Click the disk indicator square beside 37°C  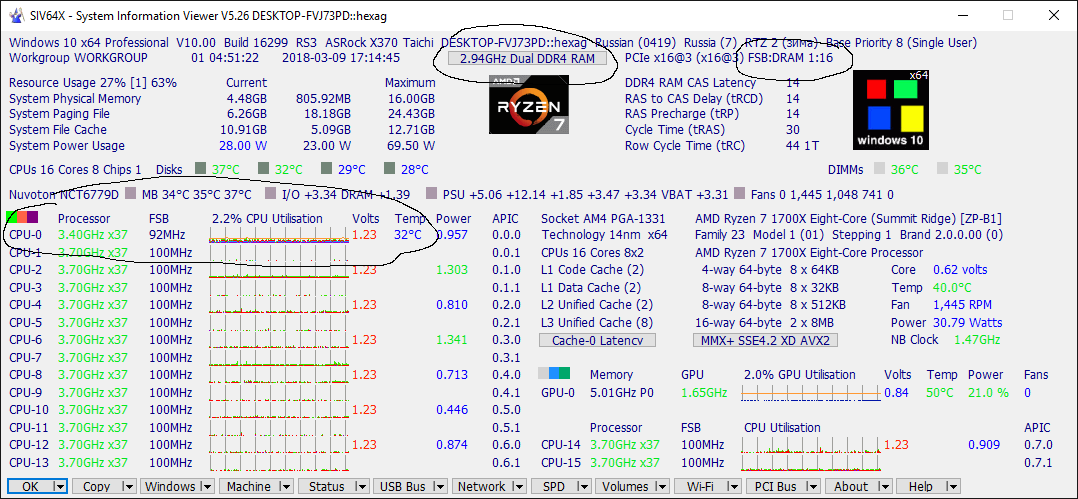coord(201,168)
